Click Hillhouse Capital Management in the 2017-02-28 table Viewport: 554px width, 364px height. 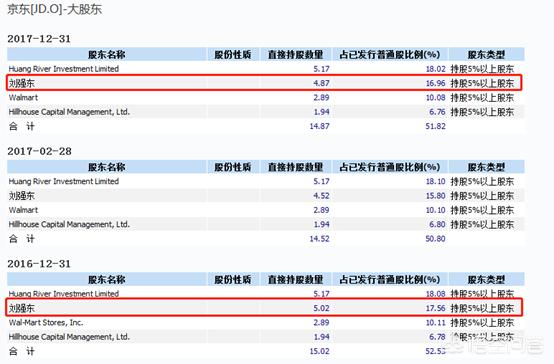tap(69, 224)
